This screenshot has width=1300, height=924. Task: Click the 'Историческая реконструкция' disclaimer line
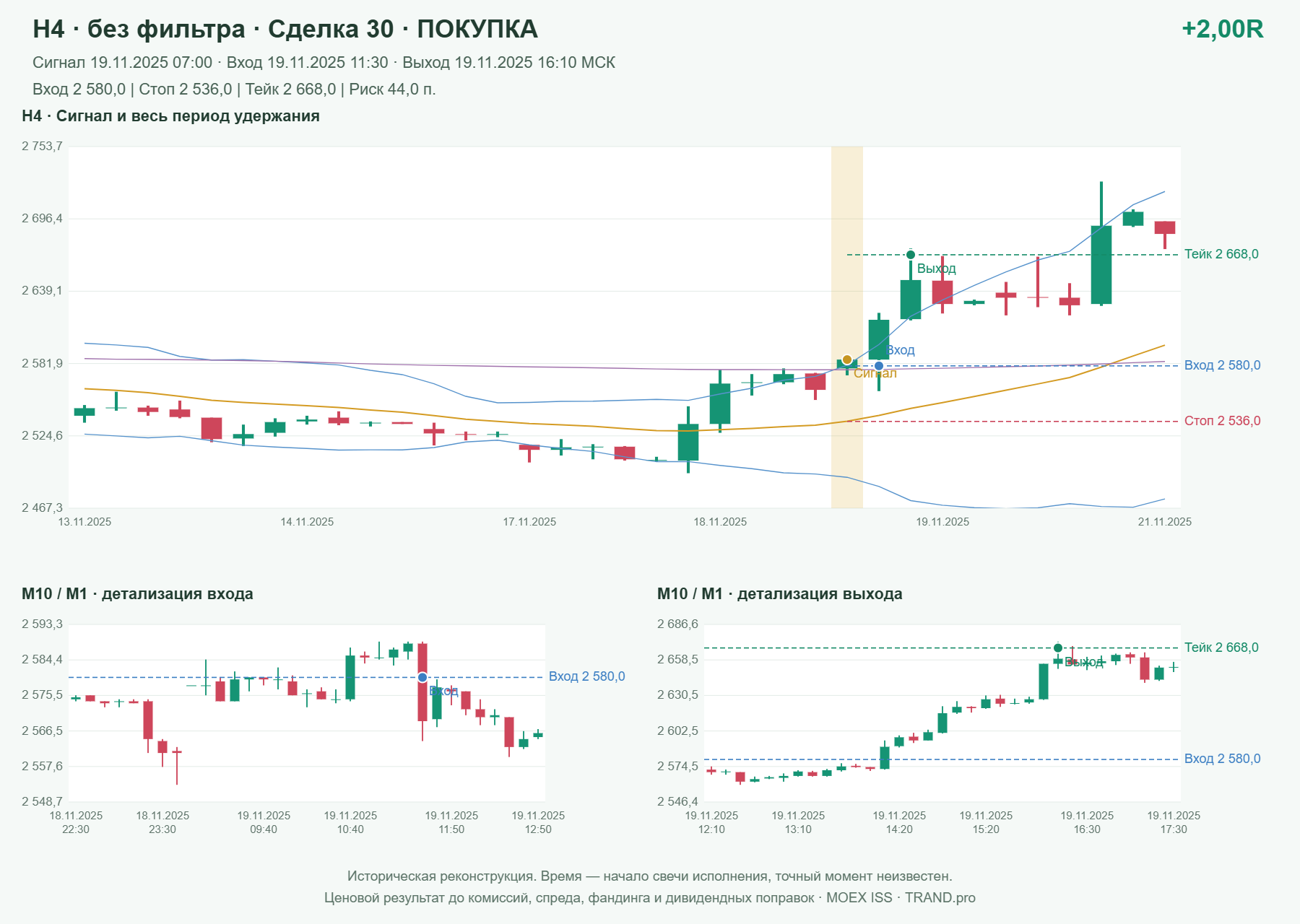649,876
